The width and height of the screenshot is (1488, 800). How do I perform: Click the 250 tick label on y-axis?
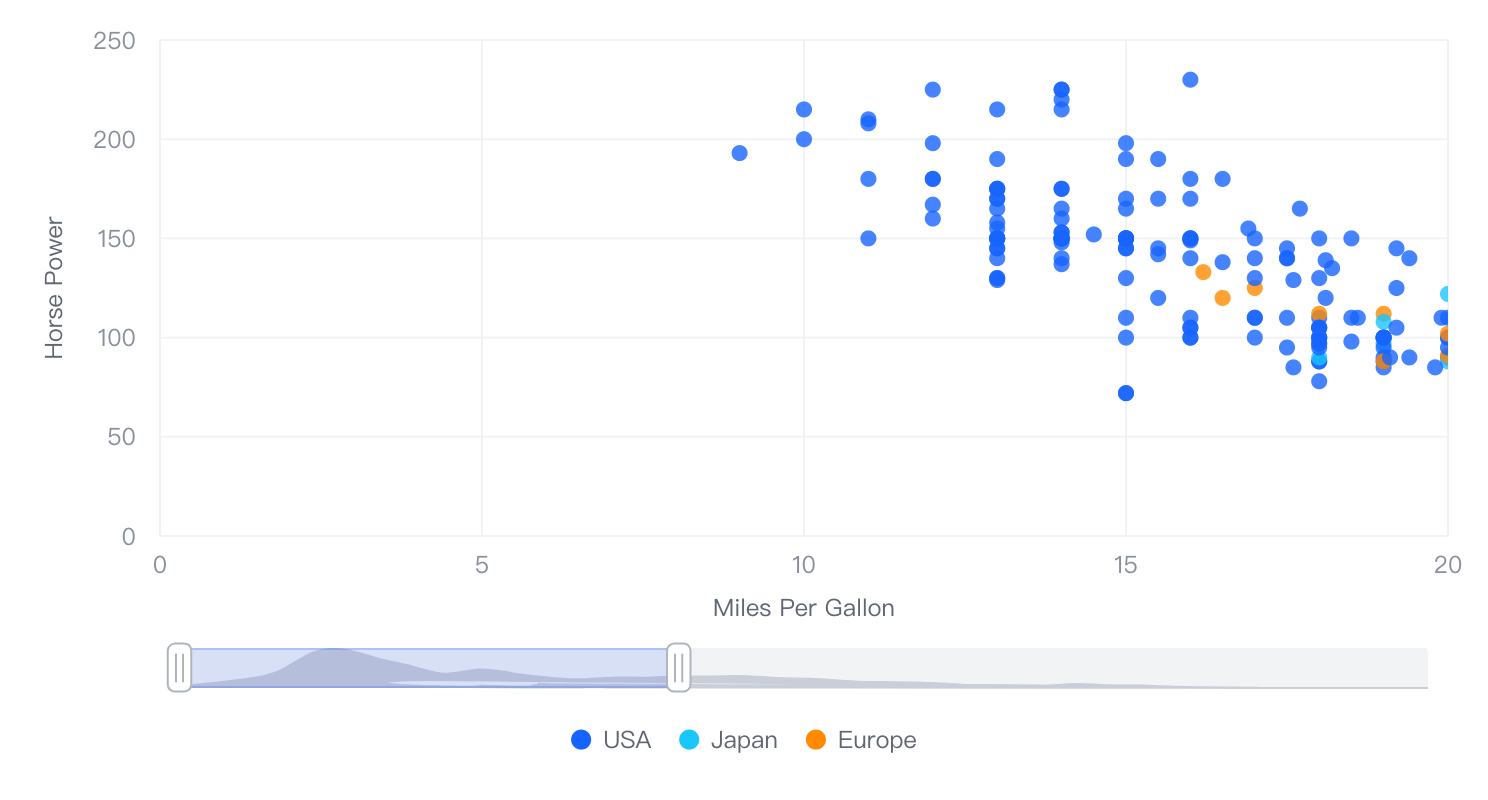[x=114, y=41]
